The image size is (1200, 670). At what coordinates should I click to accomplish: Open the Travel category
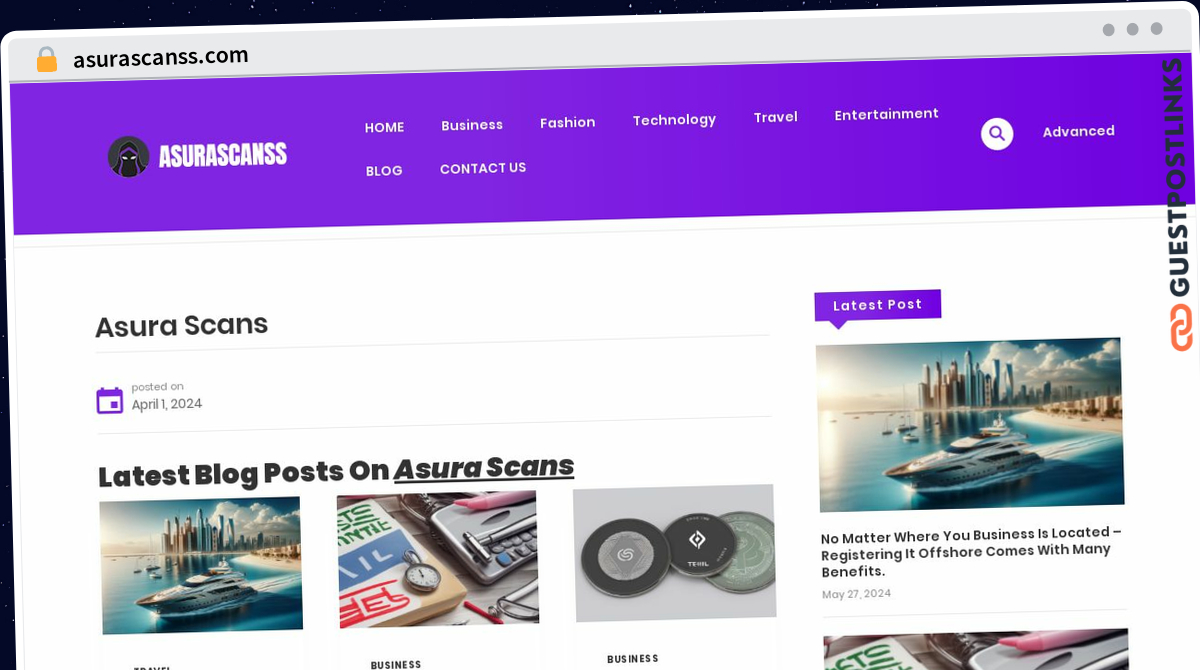point(775,117)
